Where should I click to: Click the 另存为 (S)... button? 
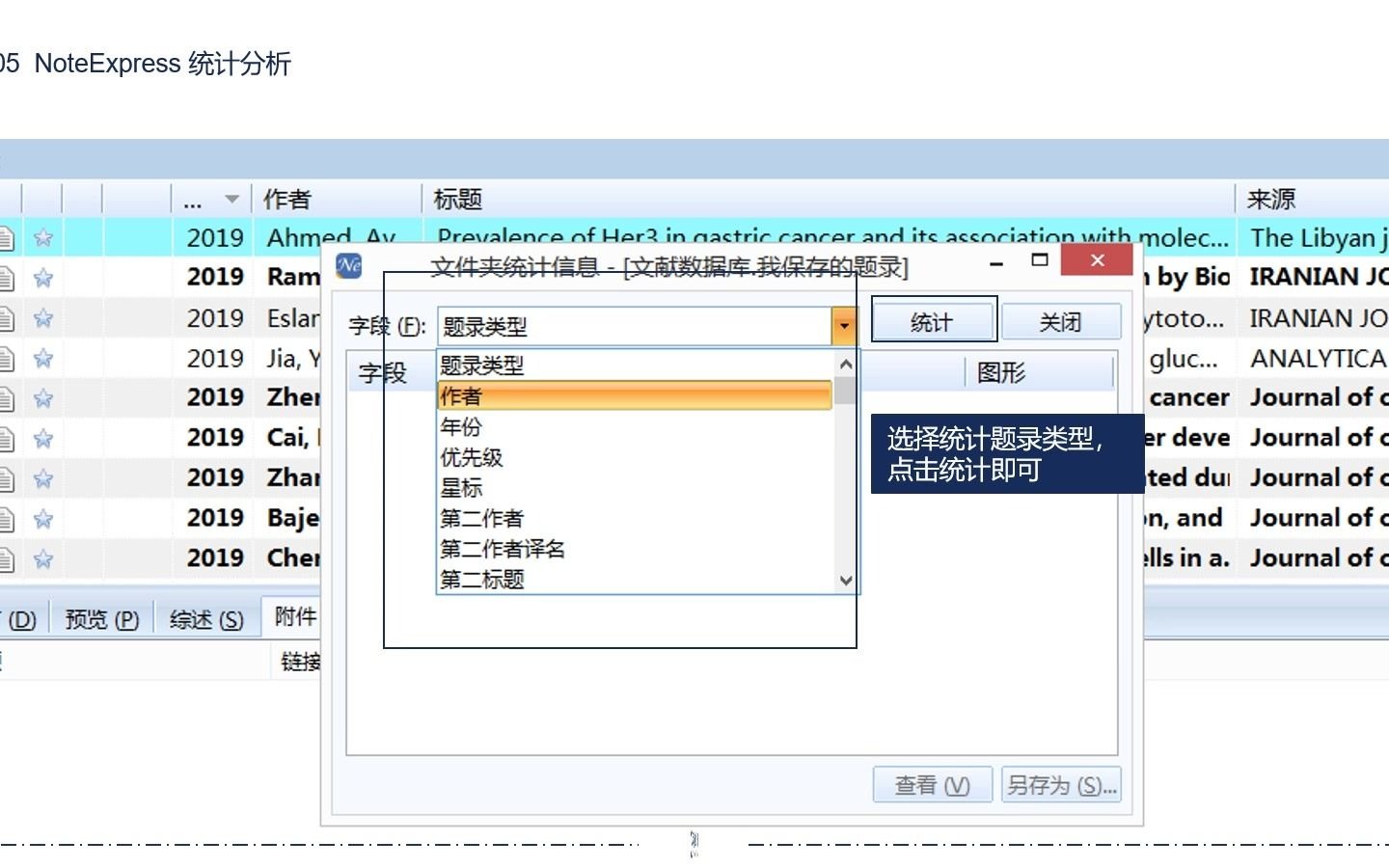[x=1061, y=785]
